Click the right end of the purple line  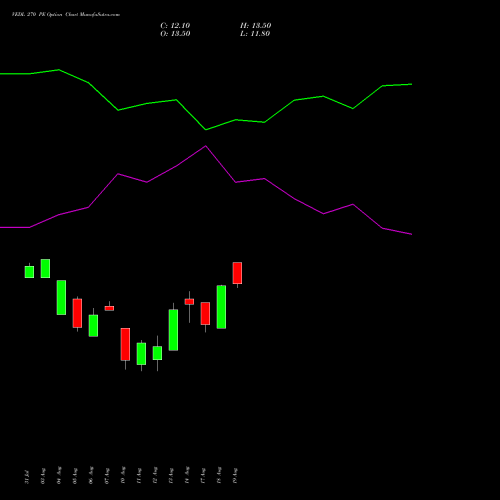pos(412,234)
